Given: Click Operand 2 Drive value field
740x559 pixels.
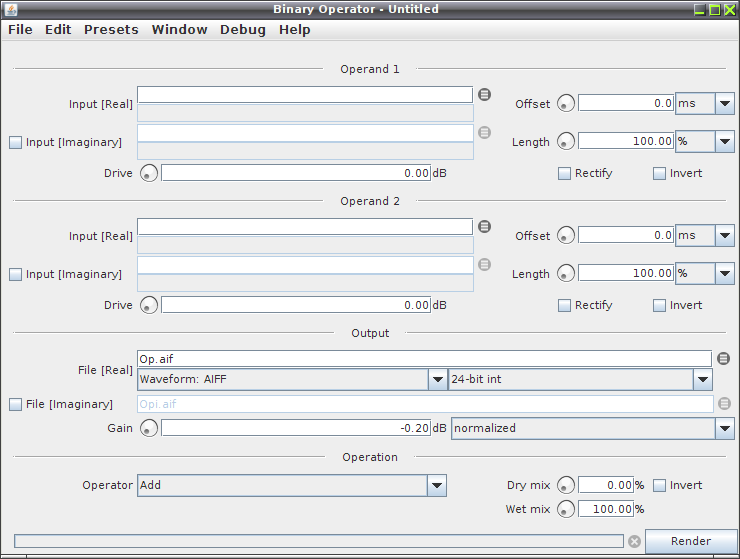Looking at the screenshot, I should tap(296, 305).
